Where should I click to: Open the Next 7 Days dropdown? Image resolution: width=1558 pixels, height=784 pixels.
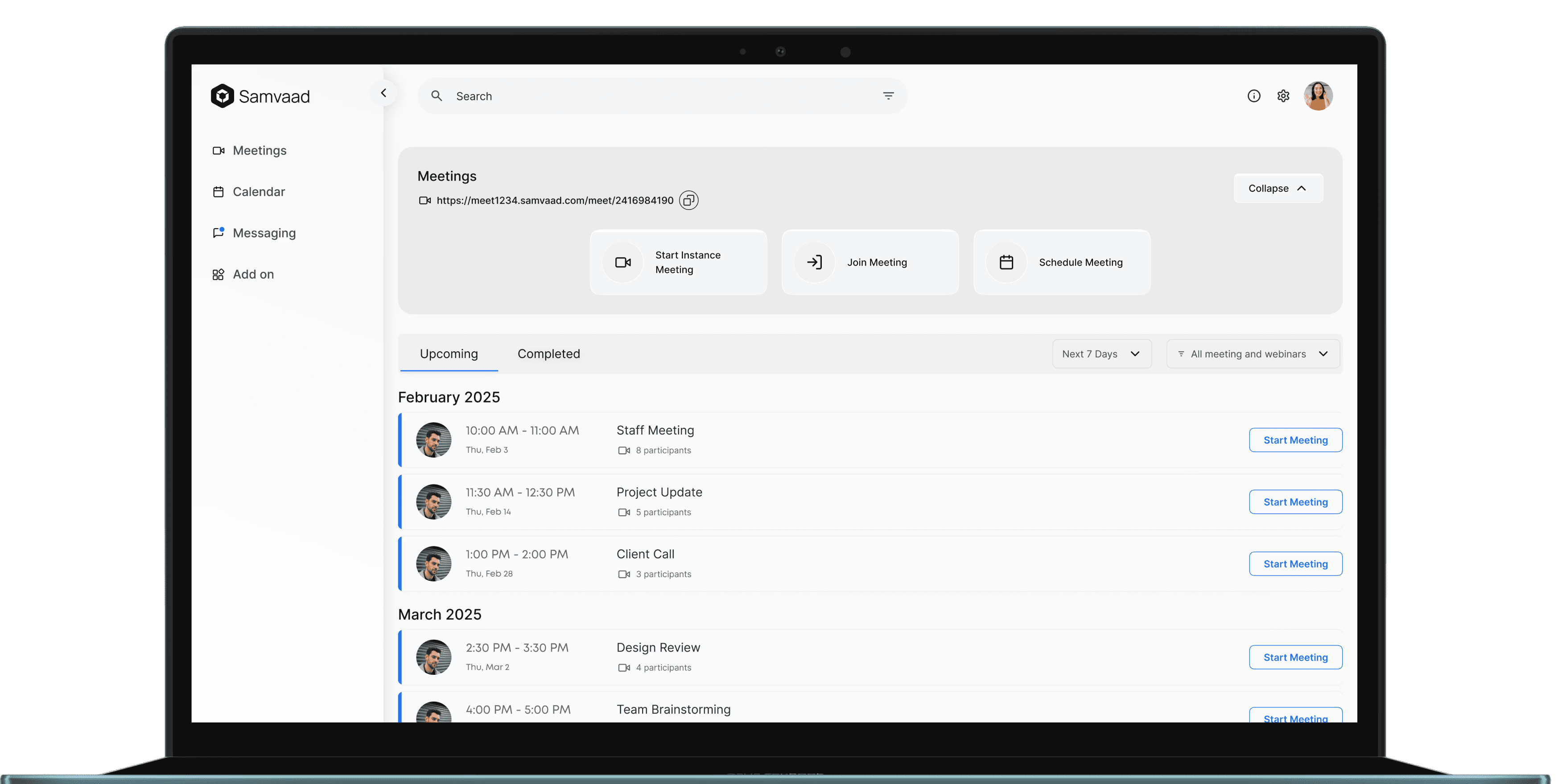1101,354
